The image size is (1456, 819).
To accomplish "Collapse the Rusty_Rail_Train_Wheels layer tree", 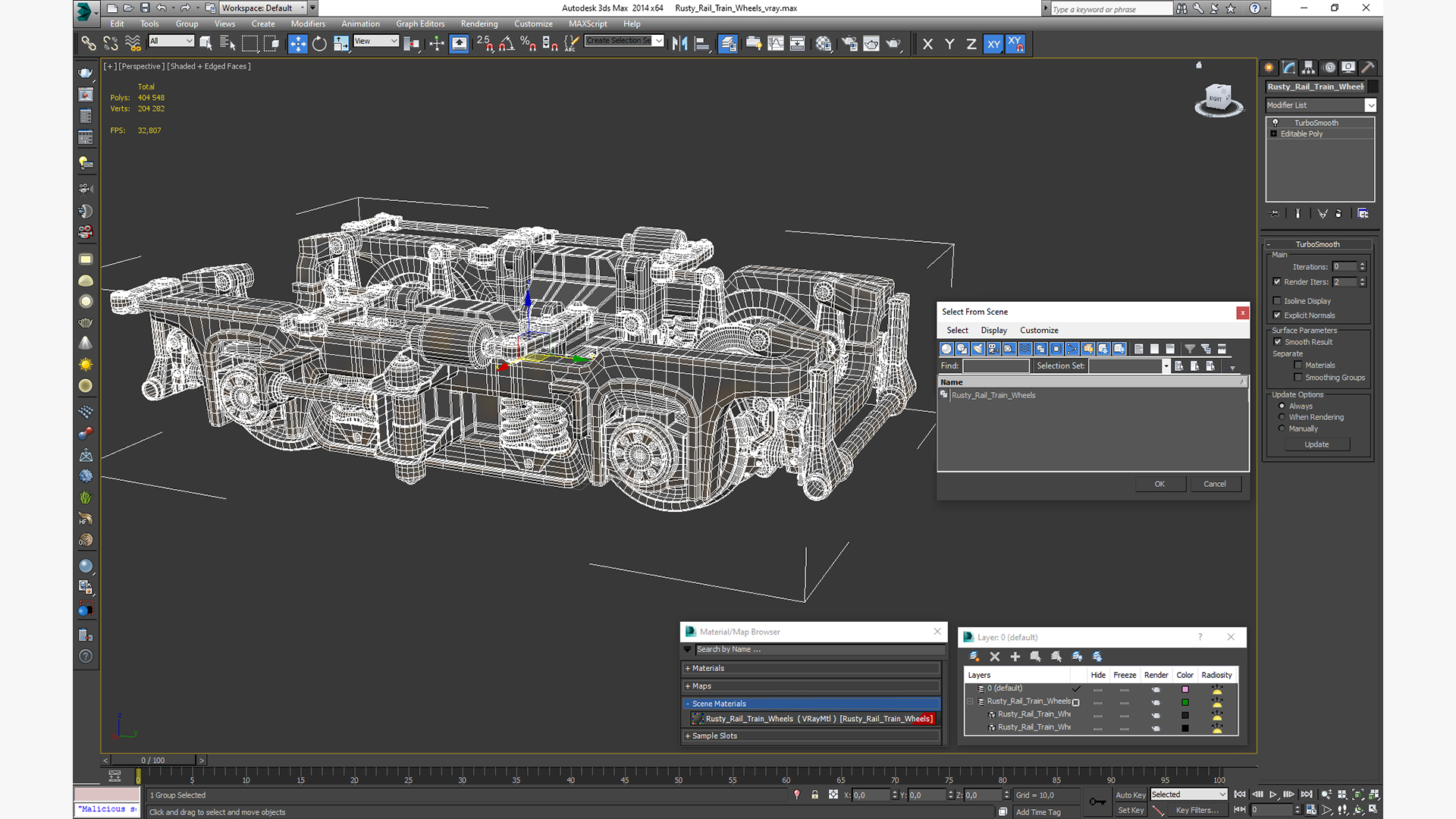I will (x=970, y=701).
